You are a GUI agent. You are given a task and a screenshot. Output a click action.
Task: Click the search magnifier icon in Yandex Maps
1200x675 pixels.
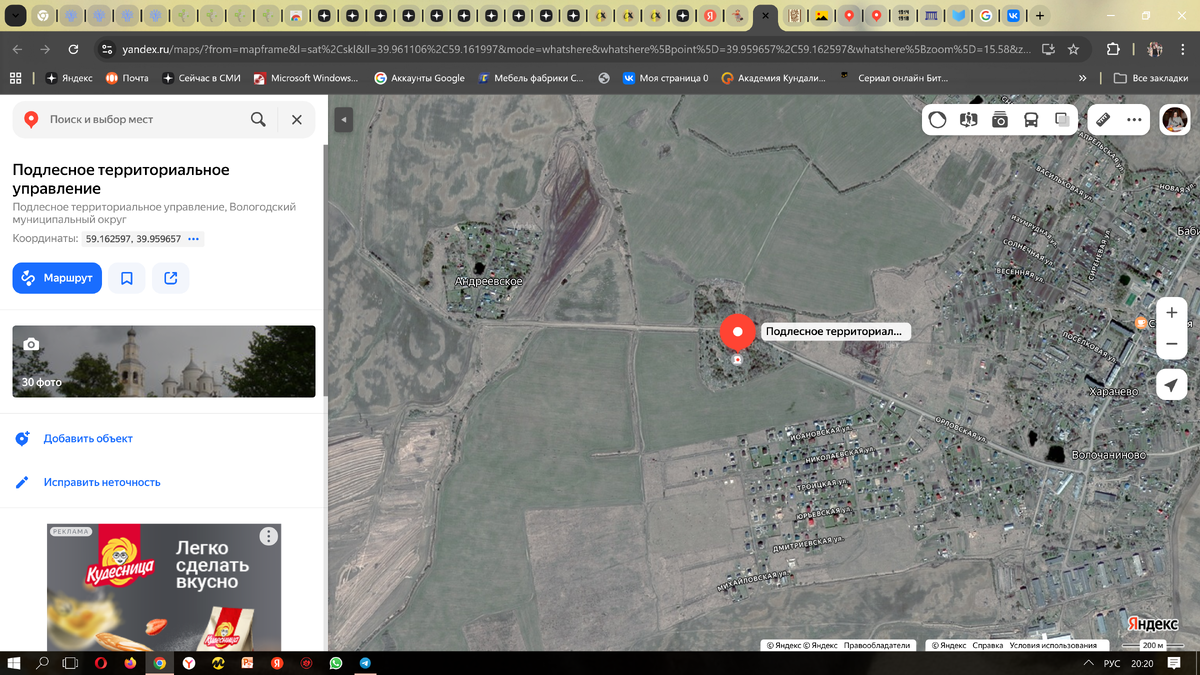pos(258,119)
